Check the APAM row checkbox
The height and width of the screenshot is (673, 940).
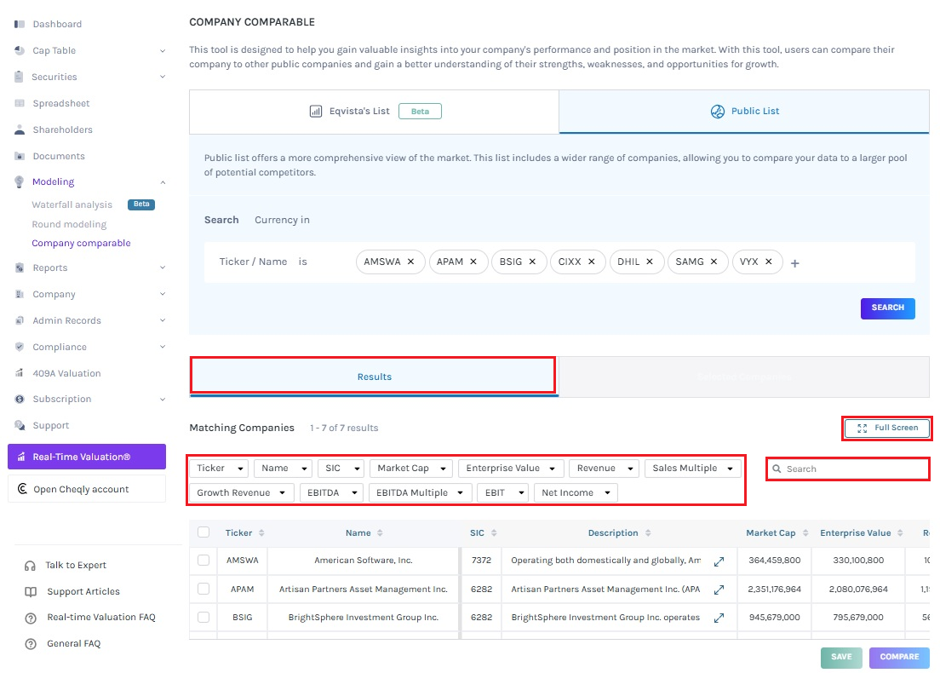click(204, 589)
